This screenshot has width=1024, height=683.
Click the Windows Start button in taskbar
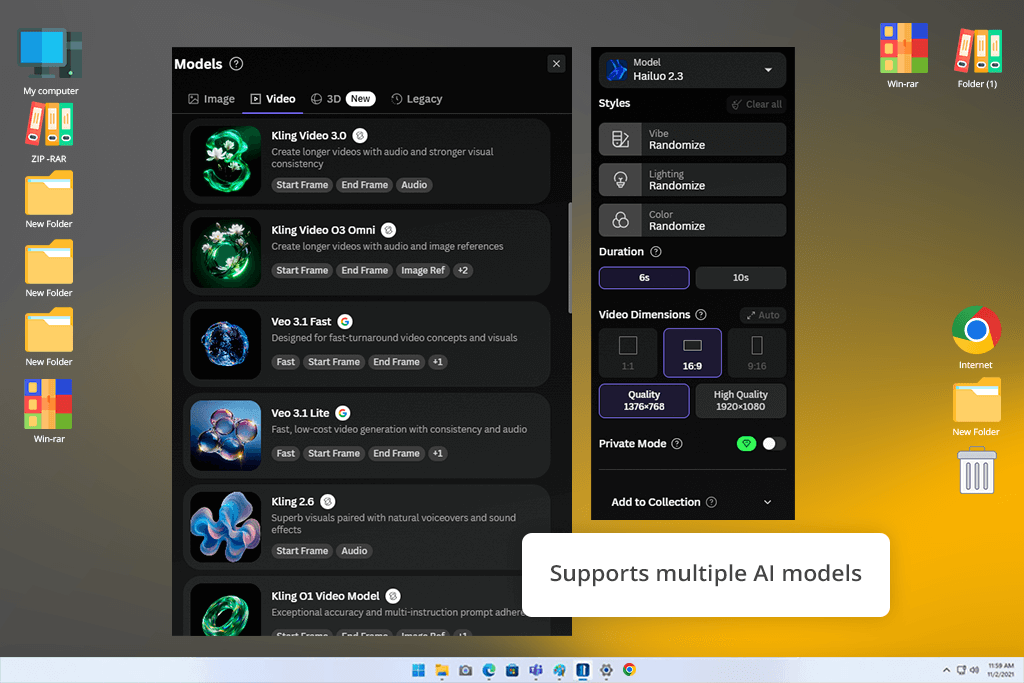pos(419,670)
